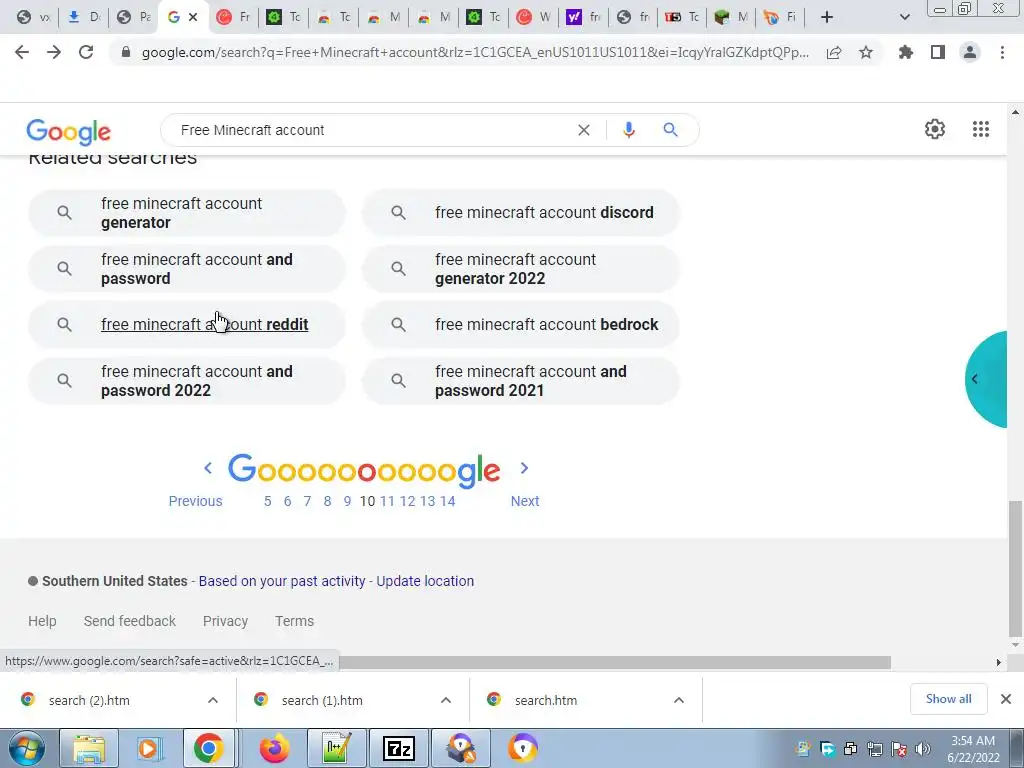Open a new browser tab
Screen dimensions: 1024x768
827,17
